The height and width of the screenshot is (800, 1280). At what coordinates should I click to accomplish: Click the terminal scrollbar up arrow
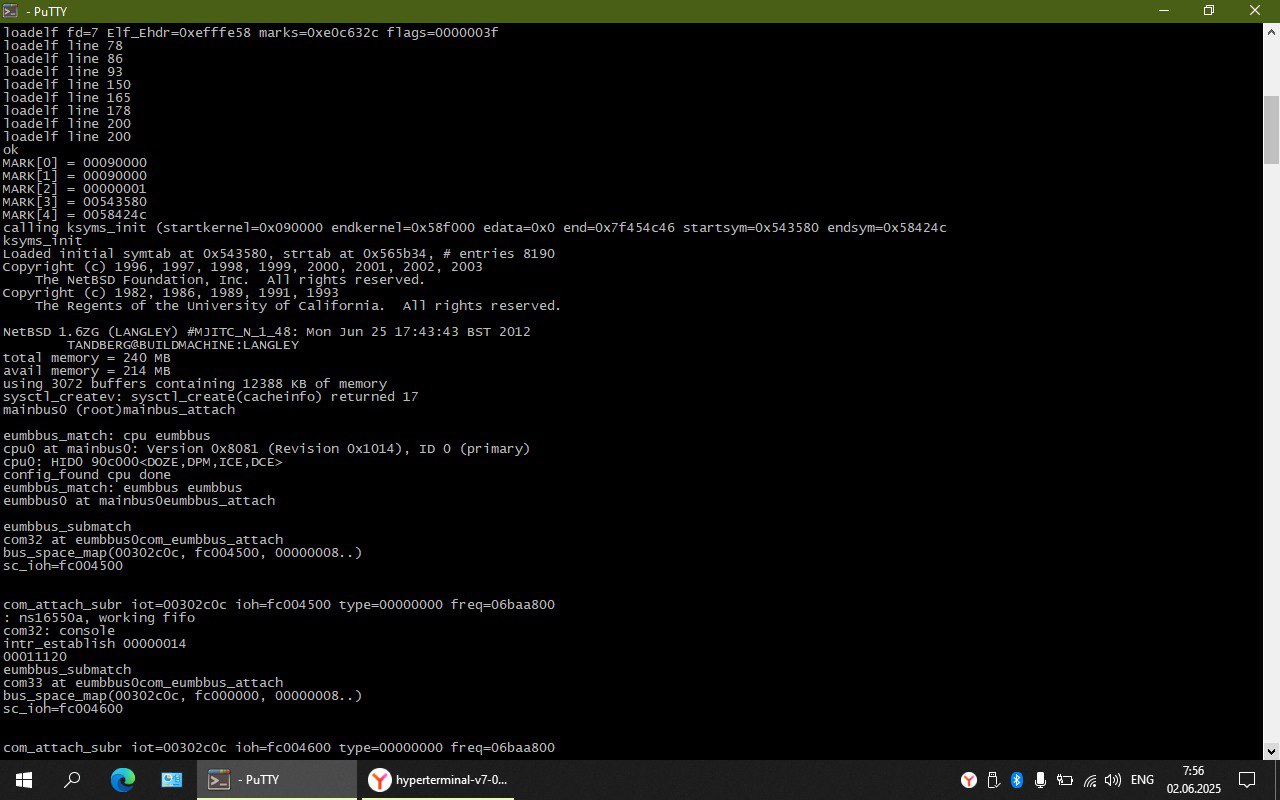[1271, 31]
